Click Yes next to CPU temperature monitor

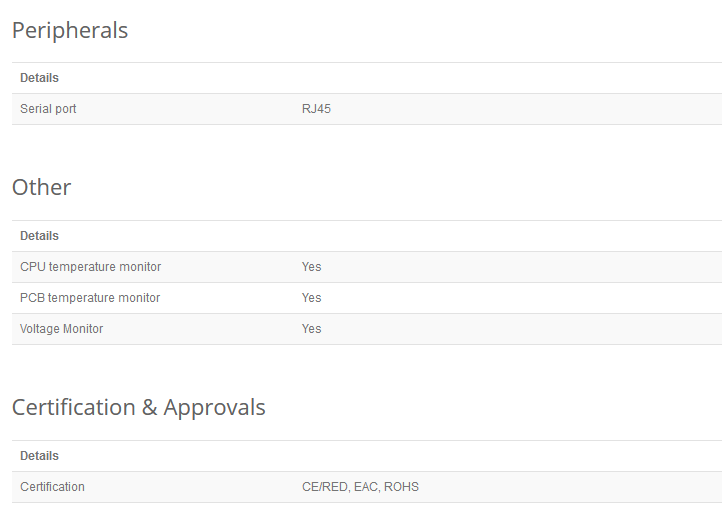pyautogui.click(x=312, y=267)
